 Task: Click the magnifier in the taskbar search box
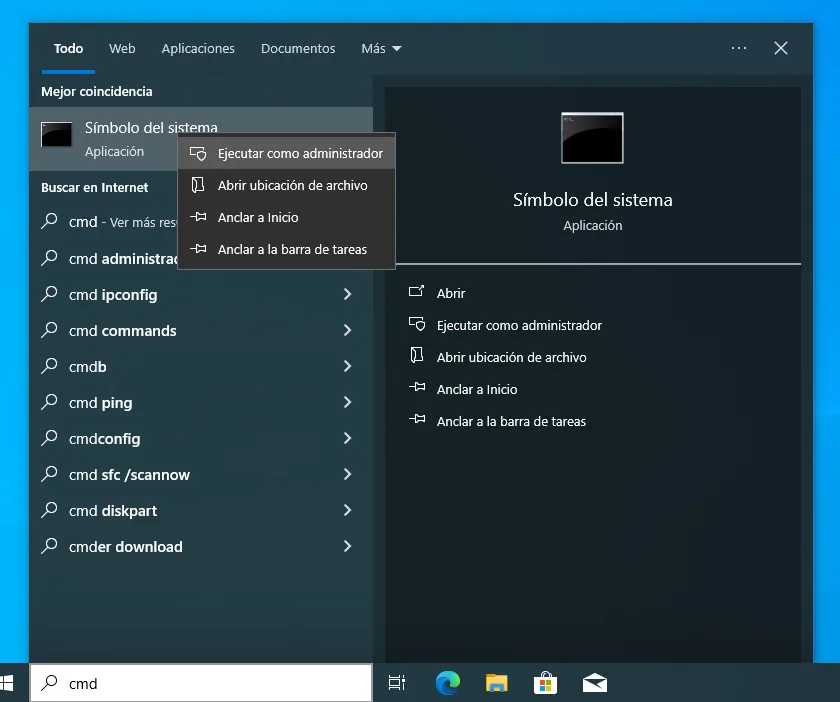click(49, 683)
